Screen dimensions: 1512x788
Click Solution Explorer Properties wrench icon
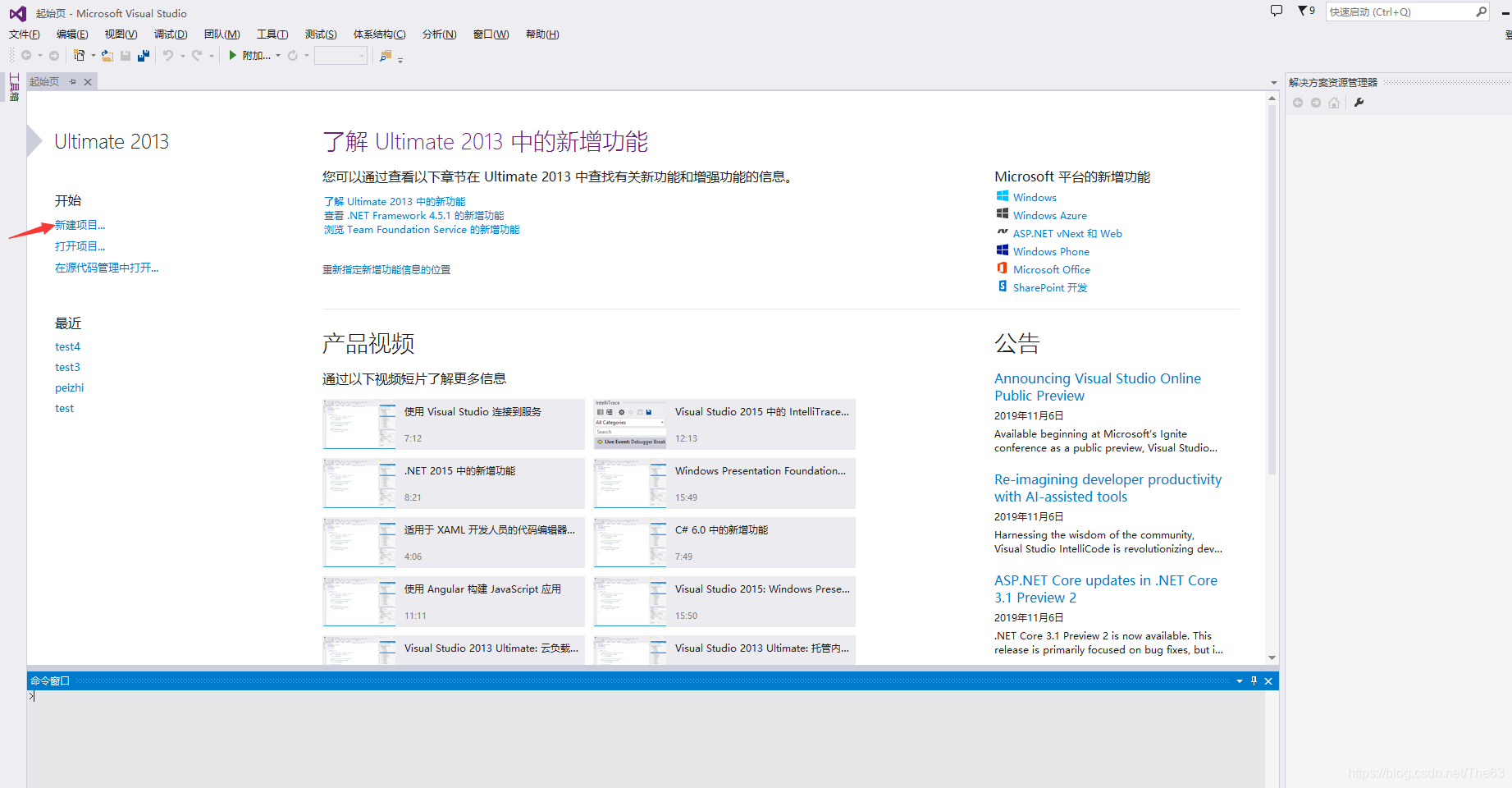point(1359,103)
